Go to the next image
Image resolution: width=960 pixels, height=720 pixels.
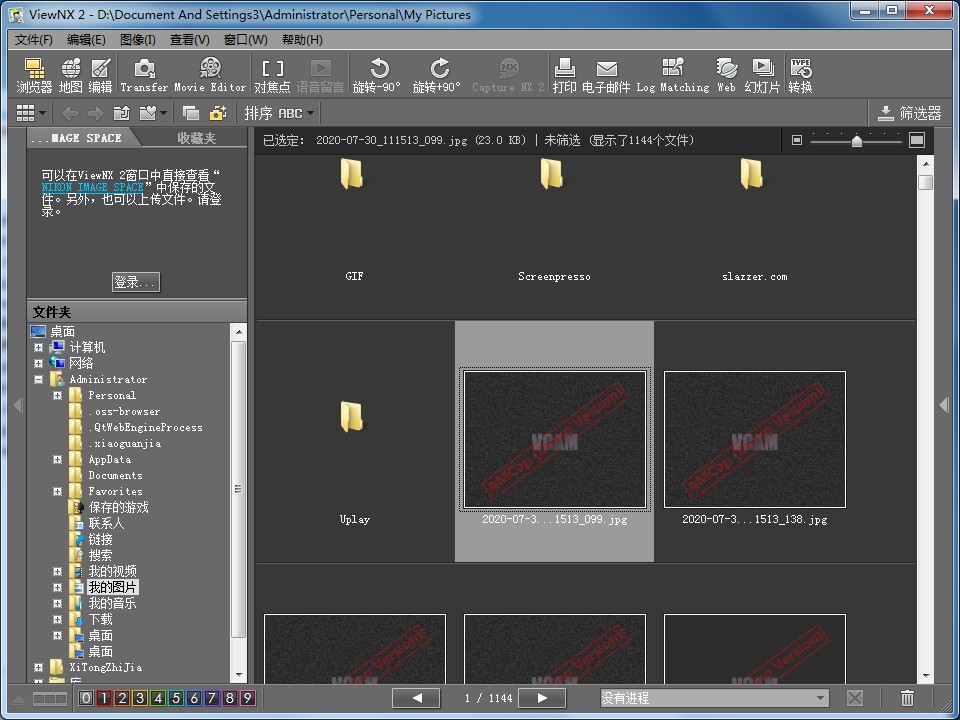tap(542, 698)
